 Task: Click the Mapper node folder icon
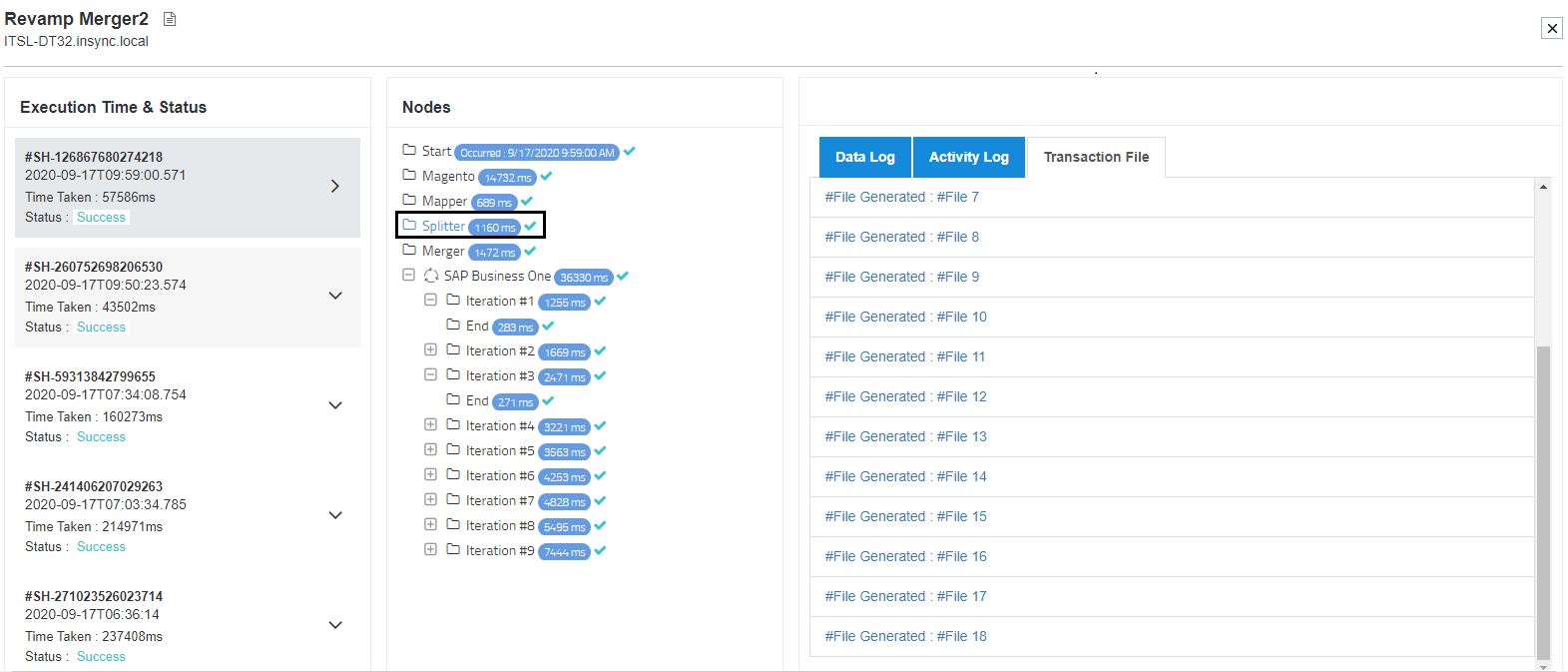point(409,201)
